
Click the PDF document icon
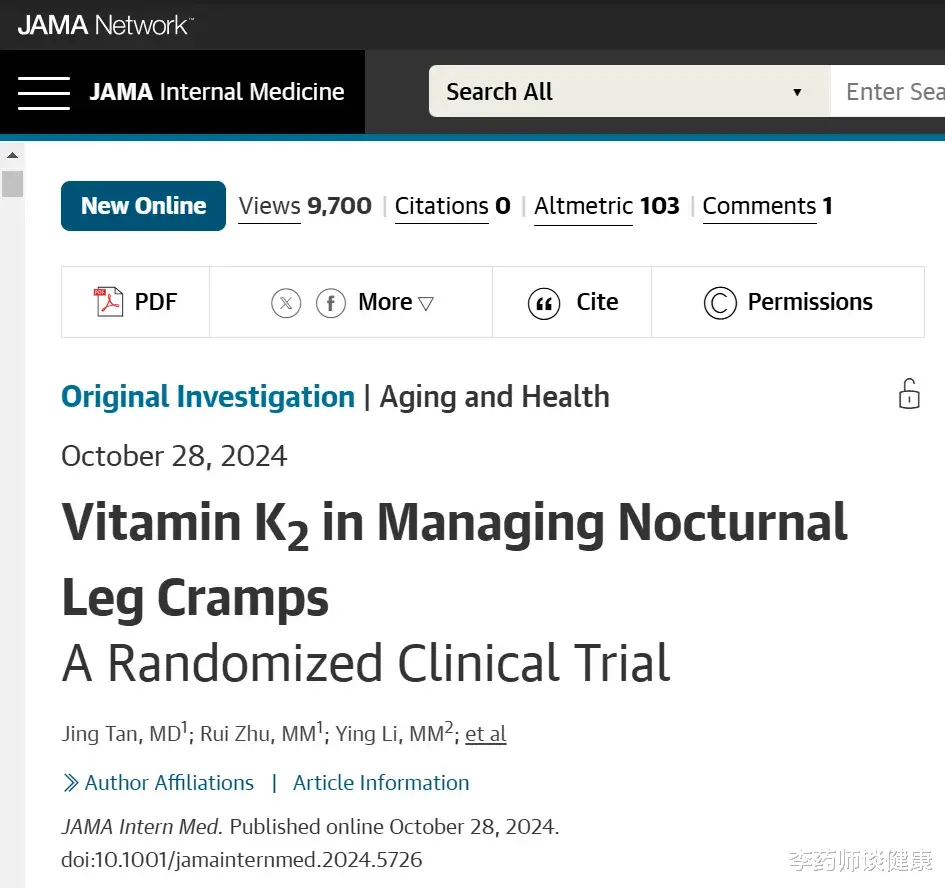tap(108, 302)
